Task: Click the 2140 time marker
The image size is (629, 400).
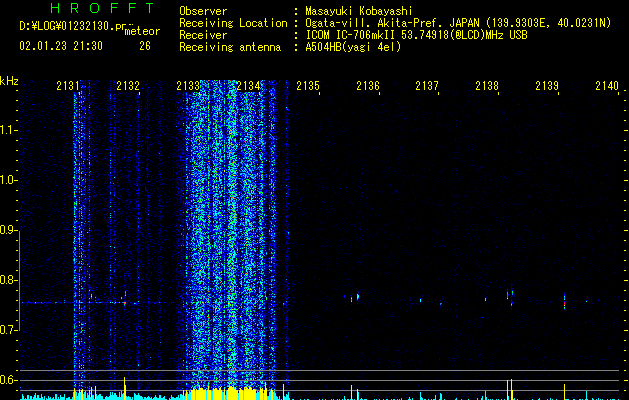Action: pos(607,86)
